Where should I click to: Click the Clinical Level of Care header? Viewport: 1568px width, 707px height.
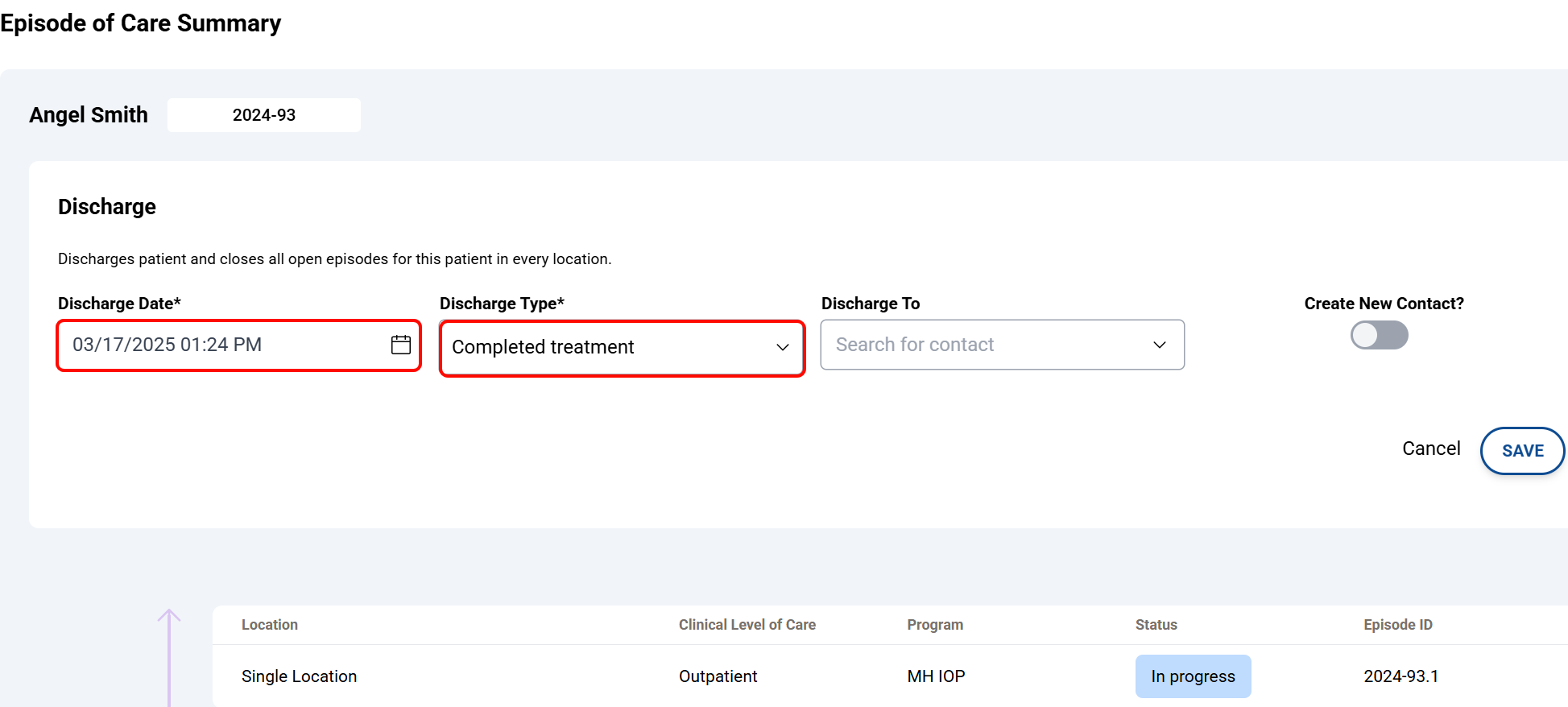click(x=747, y=625)
